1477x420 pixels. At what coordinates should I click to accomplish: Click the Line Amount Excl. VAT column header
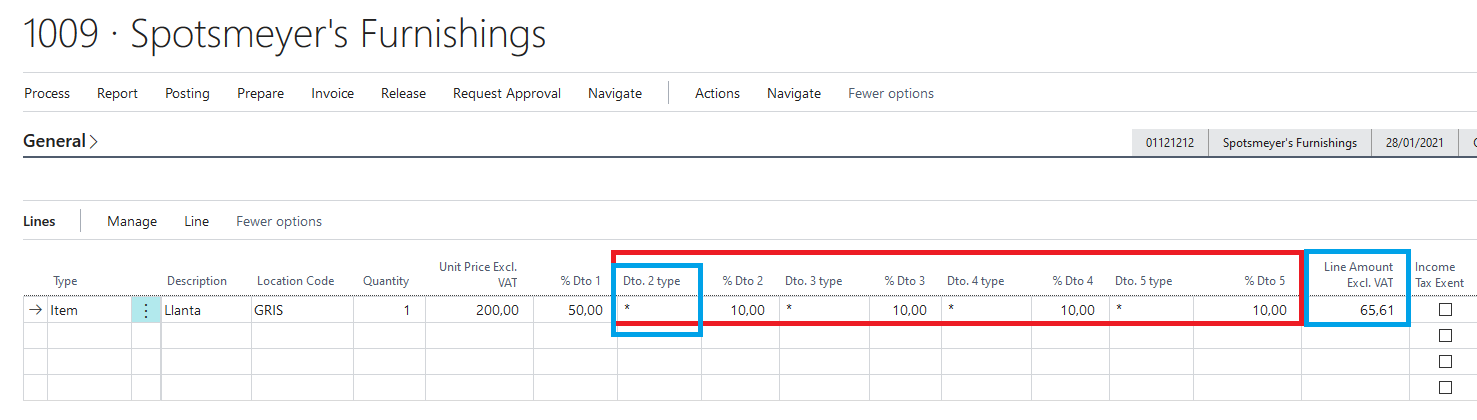[x=1358, y=274]
